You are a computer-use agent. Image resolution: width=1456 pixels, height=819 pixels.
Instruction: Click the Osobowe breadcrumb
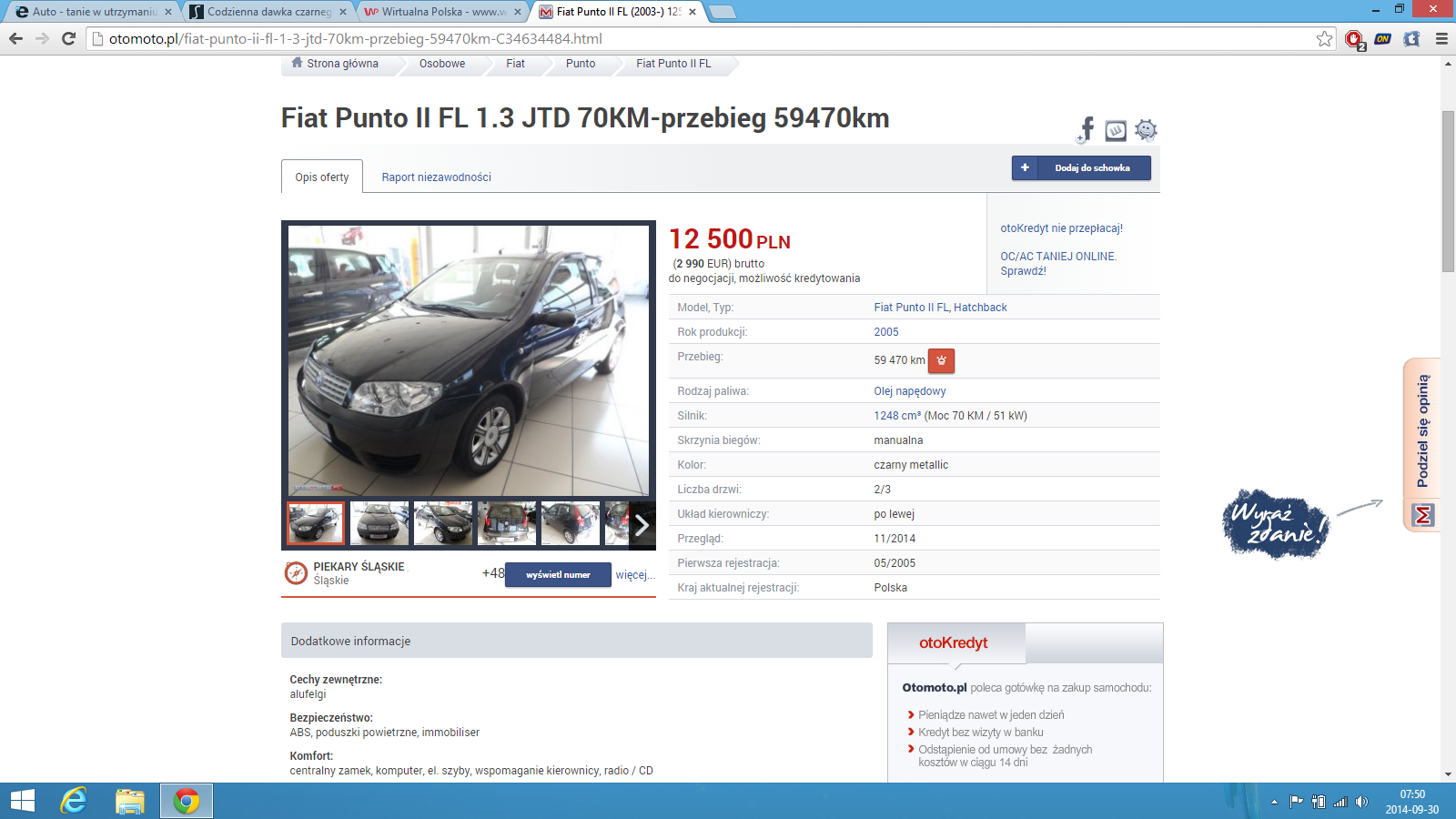tap(442, 64)
